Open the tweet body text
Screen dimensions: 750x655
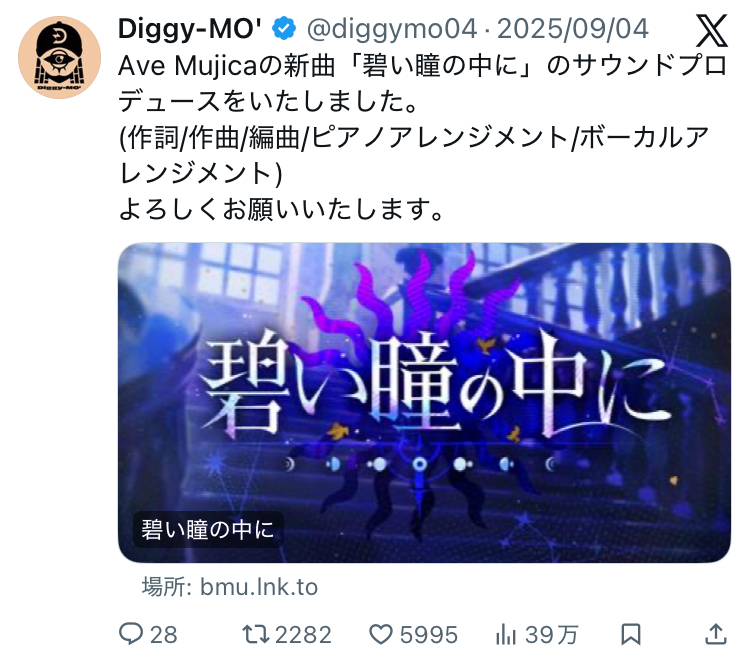[x=422, y=137]
